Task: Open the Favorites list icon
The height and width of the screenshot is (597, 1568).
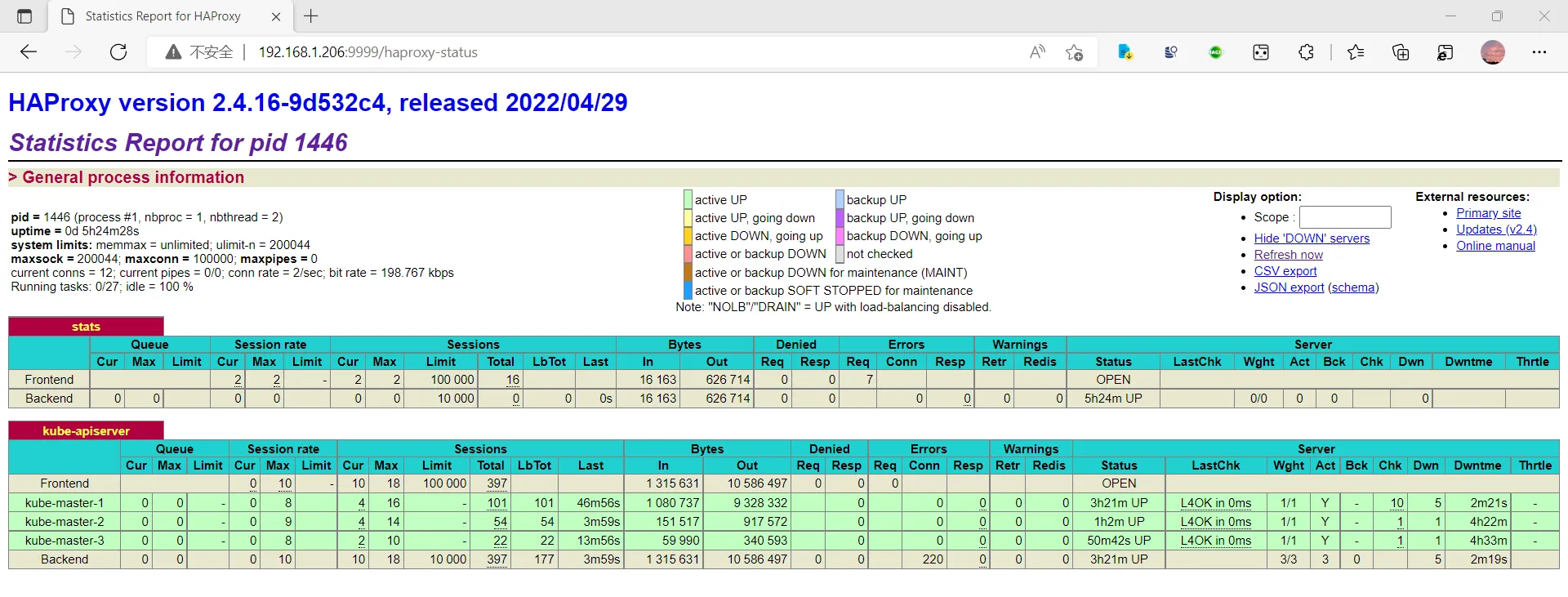Action: click(x=1356, y=52)
